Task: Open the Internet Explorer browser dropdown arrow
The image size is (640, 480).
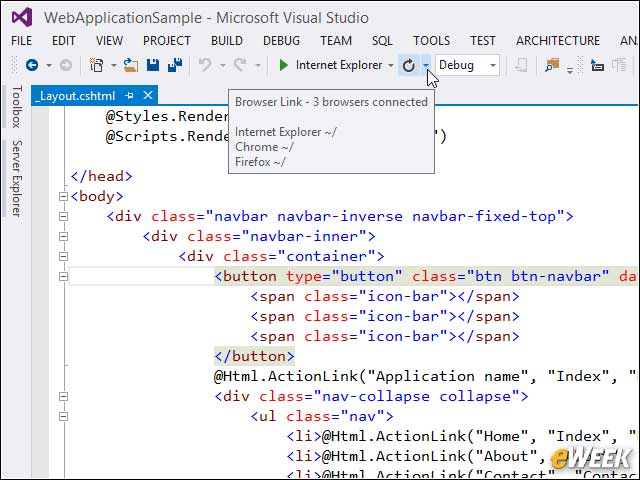Action: 391,65
